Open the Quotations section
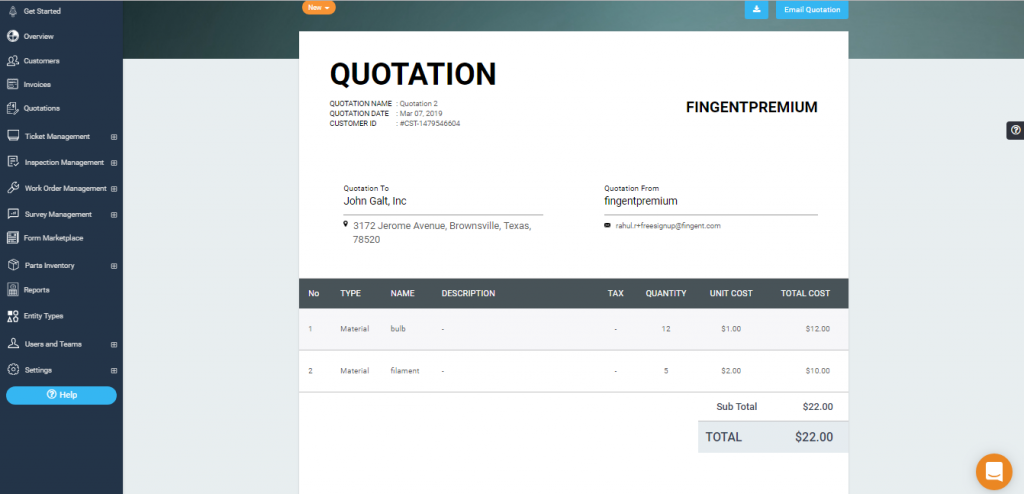The height and width of the screenshot is (494, 1024). (42, 108)
